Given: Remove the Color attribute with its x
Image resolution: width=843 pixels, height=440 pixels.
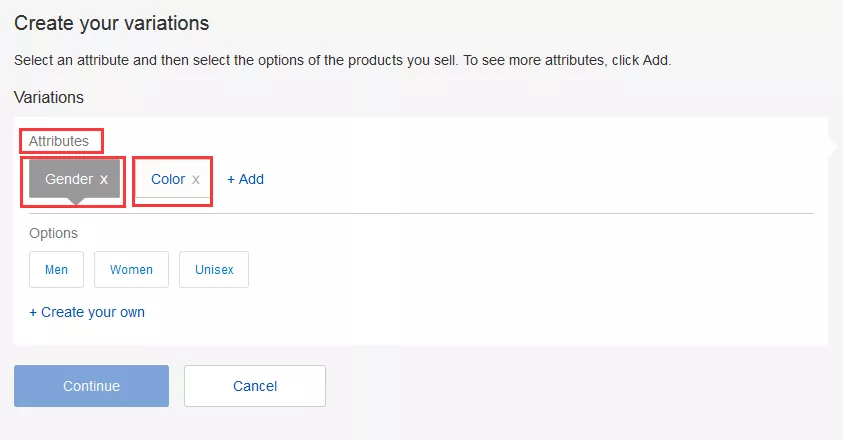Looking at the screenshot, I should click(x=196, y=180).
